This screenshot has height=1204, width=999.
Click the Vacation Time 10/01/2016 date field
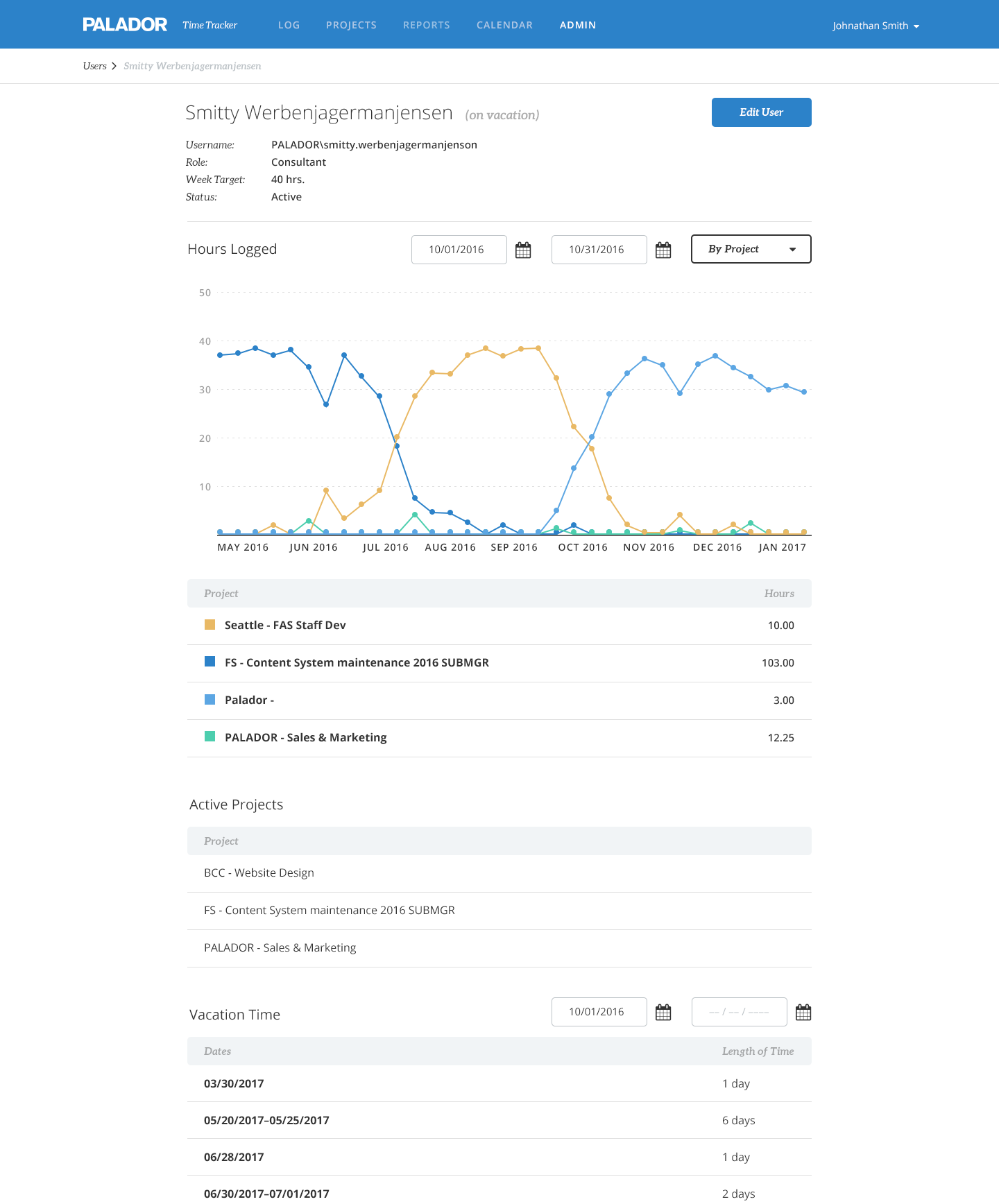click(x=599, y=1012)
